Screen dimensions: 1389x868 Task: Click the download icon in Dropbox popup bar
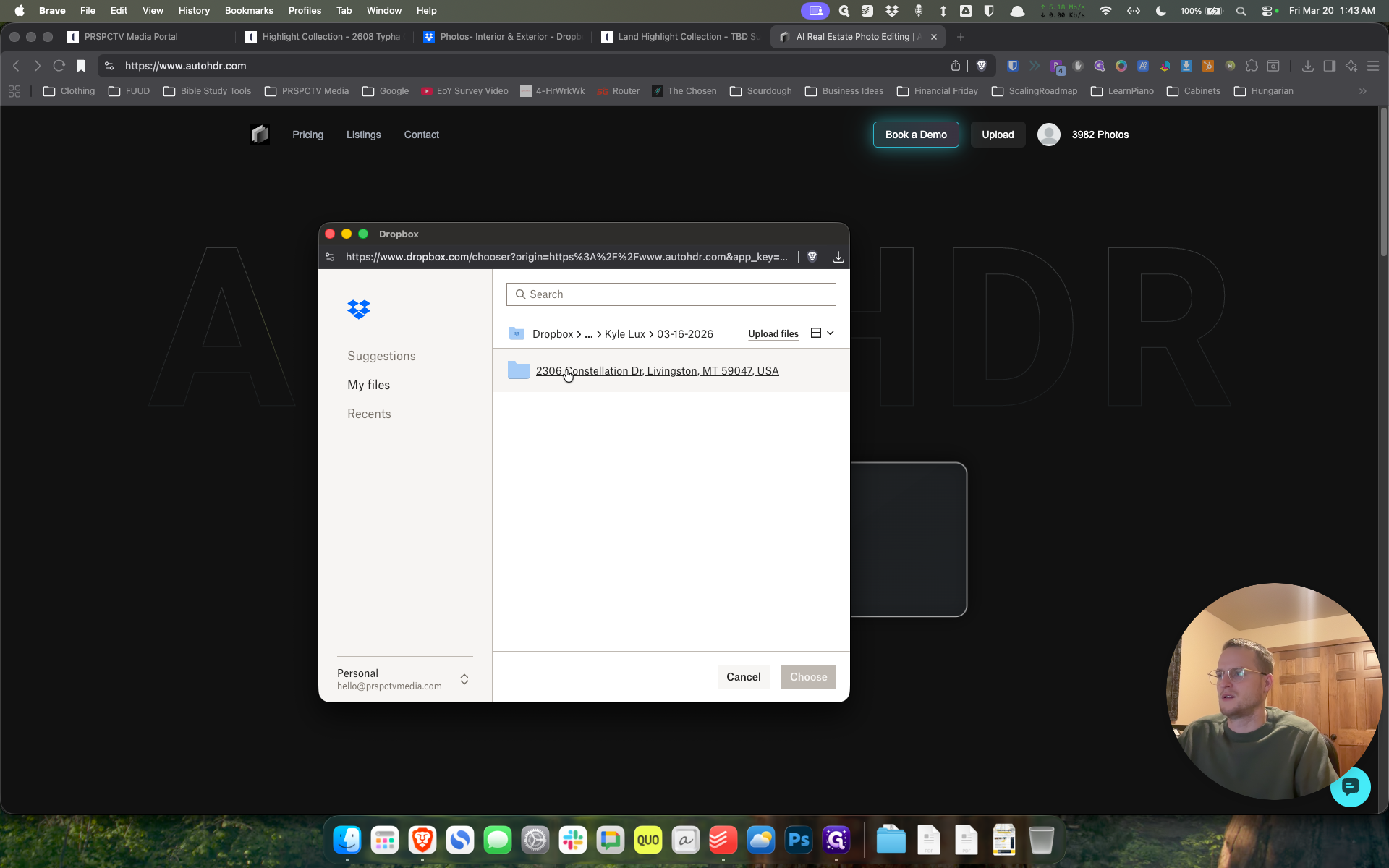(838, 257)
